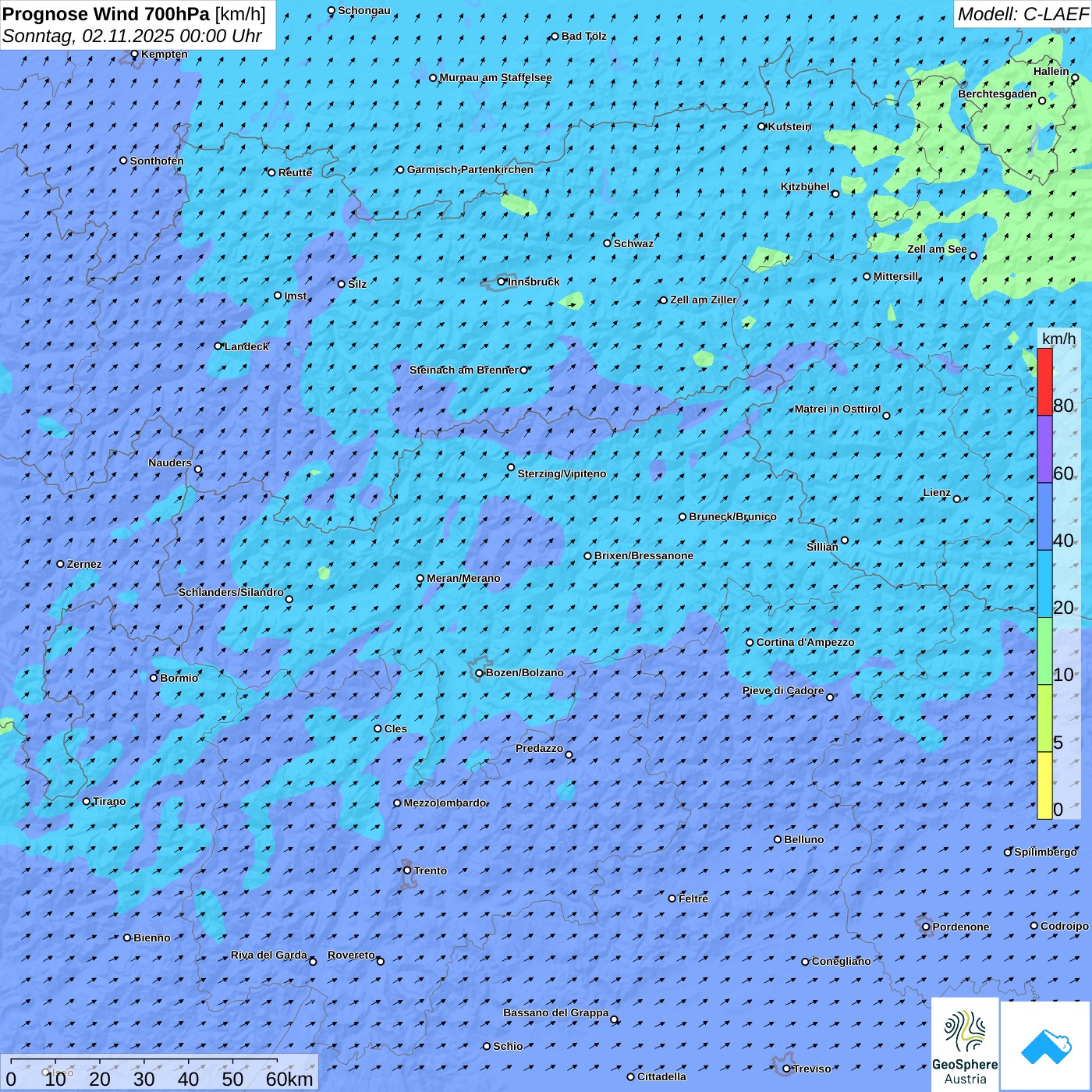Click the Reutte city label

(295, 172)
